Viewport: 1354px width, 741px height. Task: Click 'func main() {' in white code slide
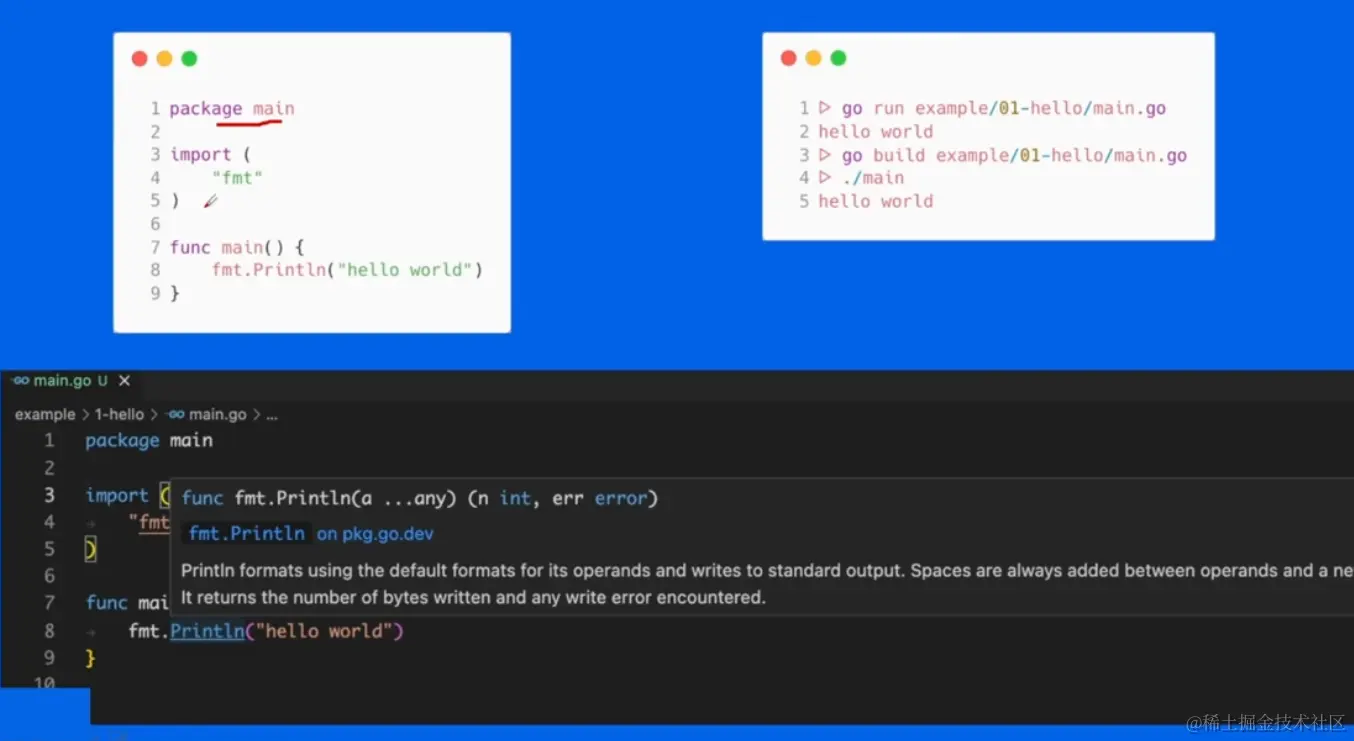[x=236, y=247]
